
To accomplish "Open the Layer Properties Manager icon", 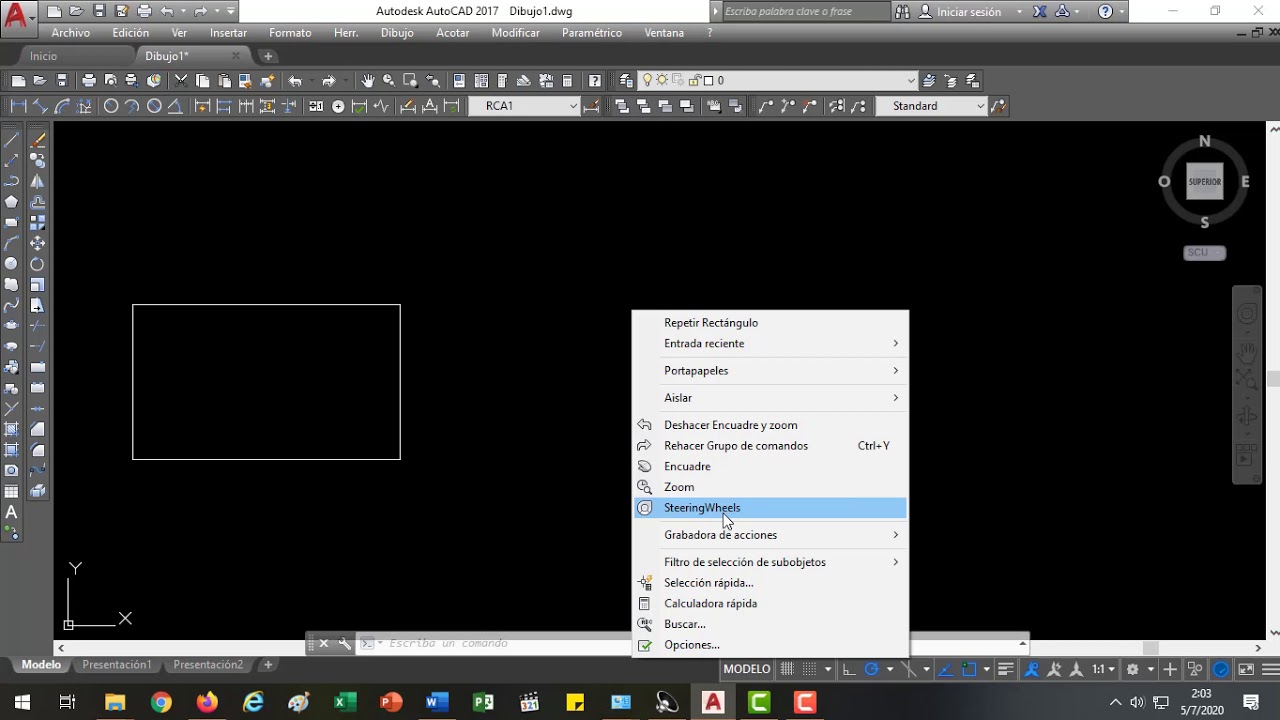I will (626, 81).
